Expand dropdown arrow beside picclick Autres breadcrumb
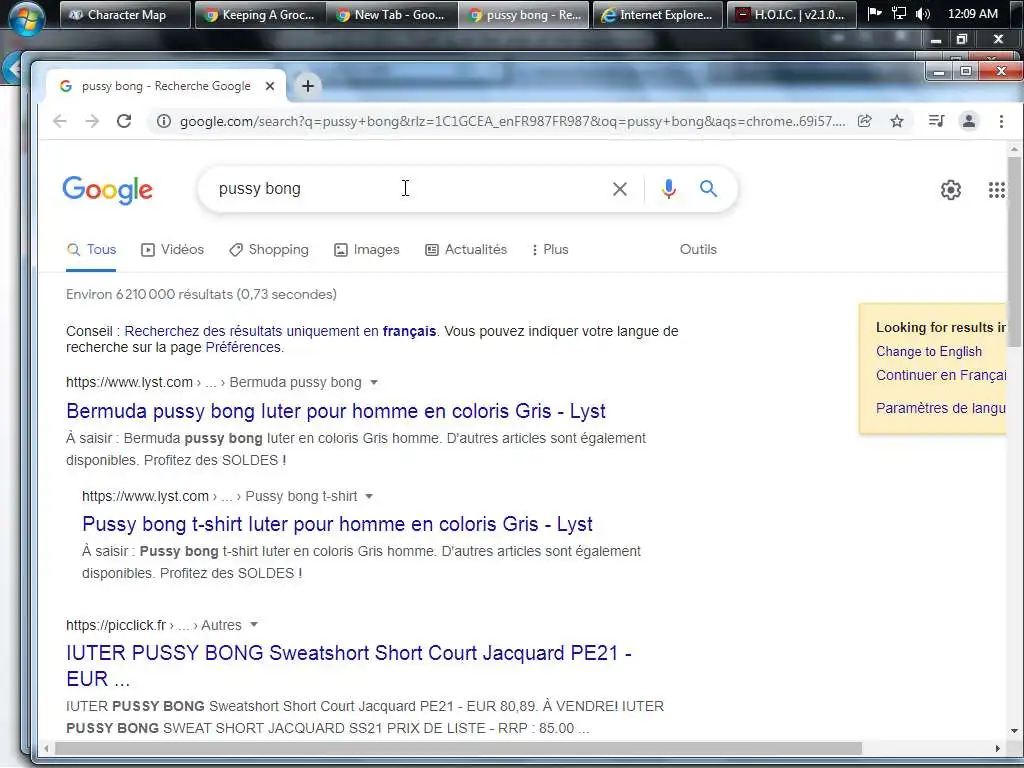 254,625
